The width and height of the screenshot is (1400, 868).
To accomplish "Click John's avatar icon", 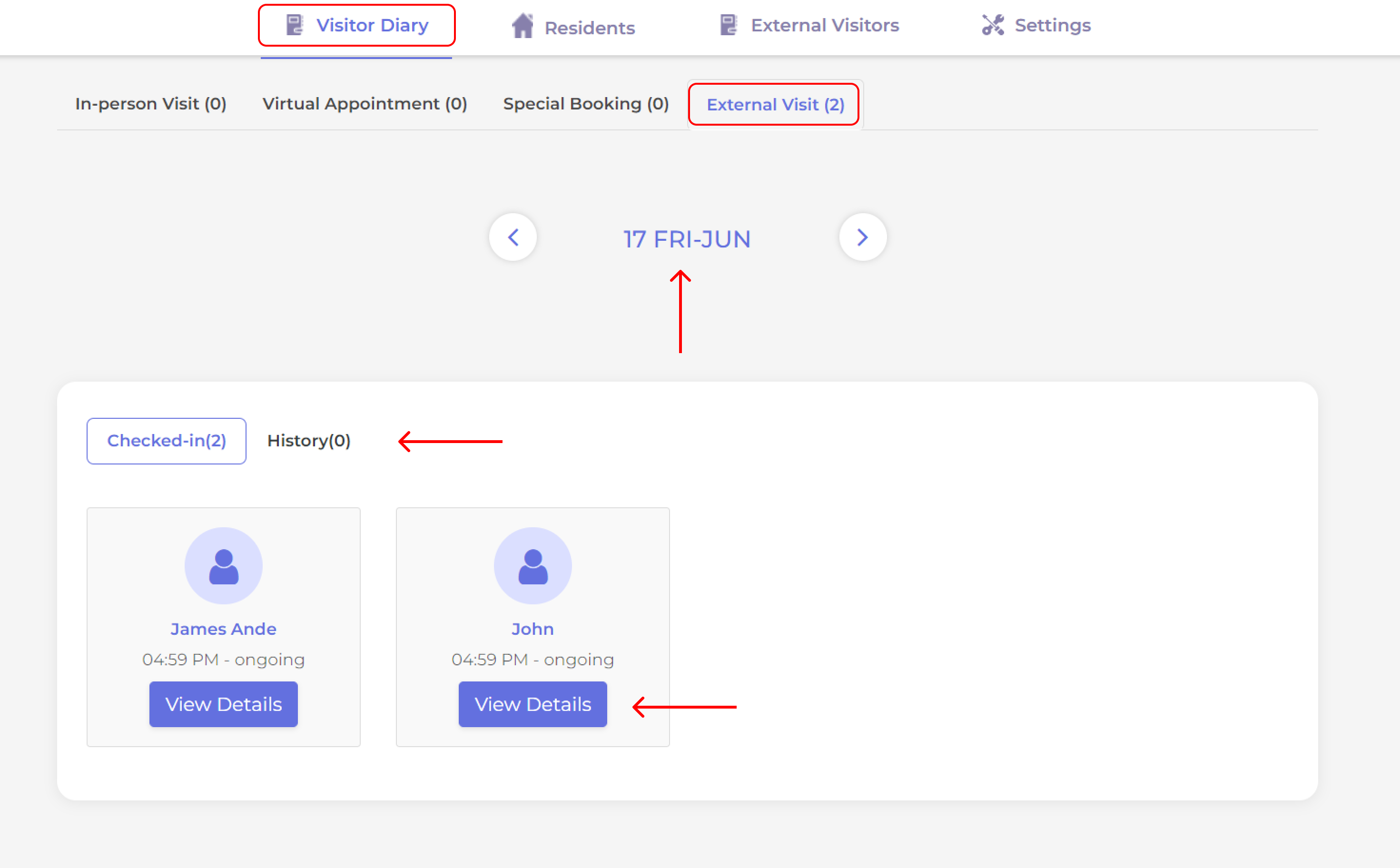I will (532, 566).
